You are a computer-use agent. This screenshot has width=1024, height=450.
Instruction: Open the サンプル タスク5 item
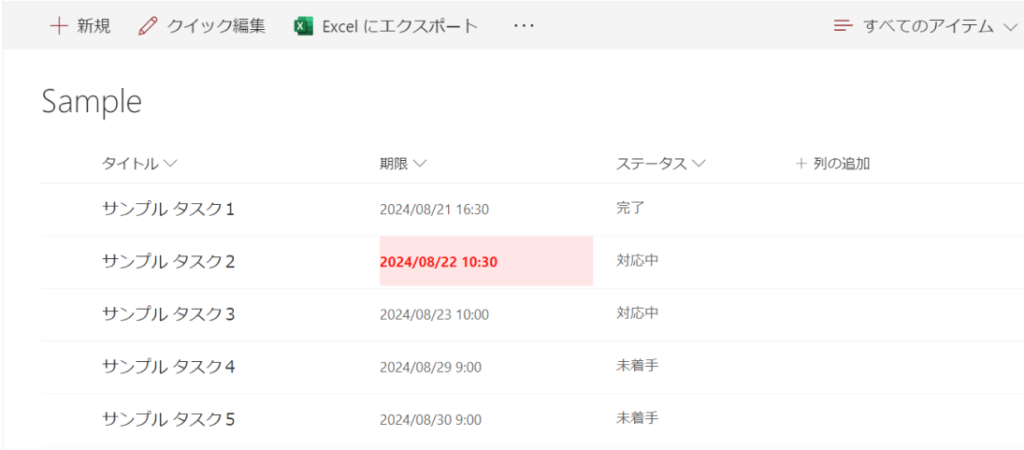click(x=168, y=418)
